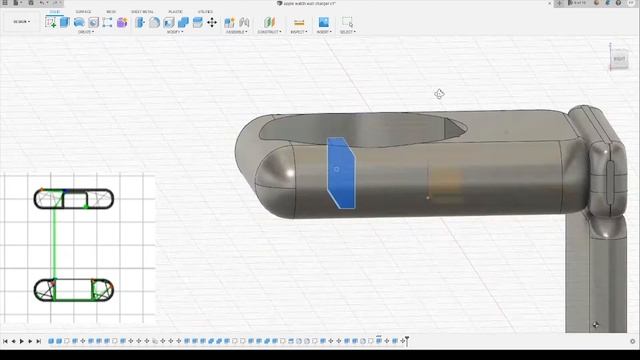Step back one timeline feature

[13, 341]
